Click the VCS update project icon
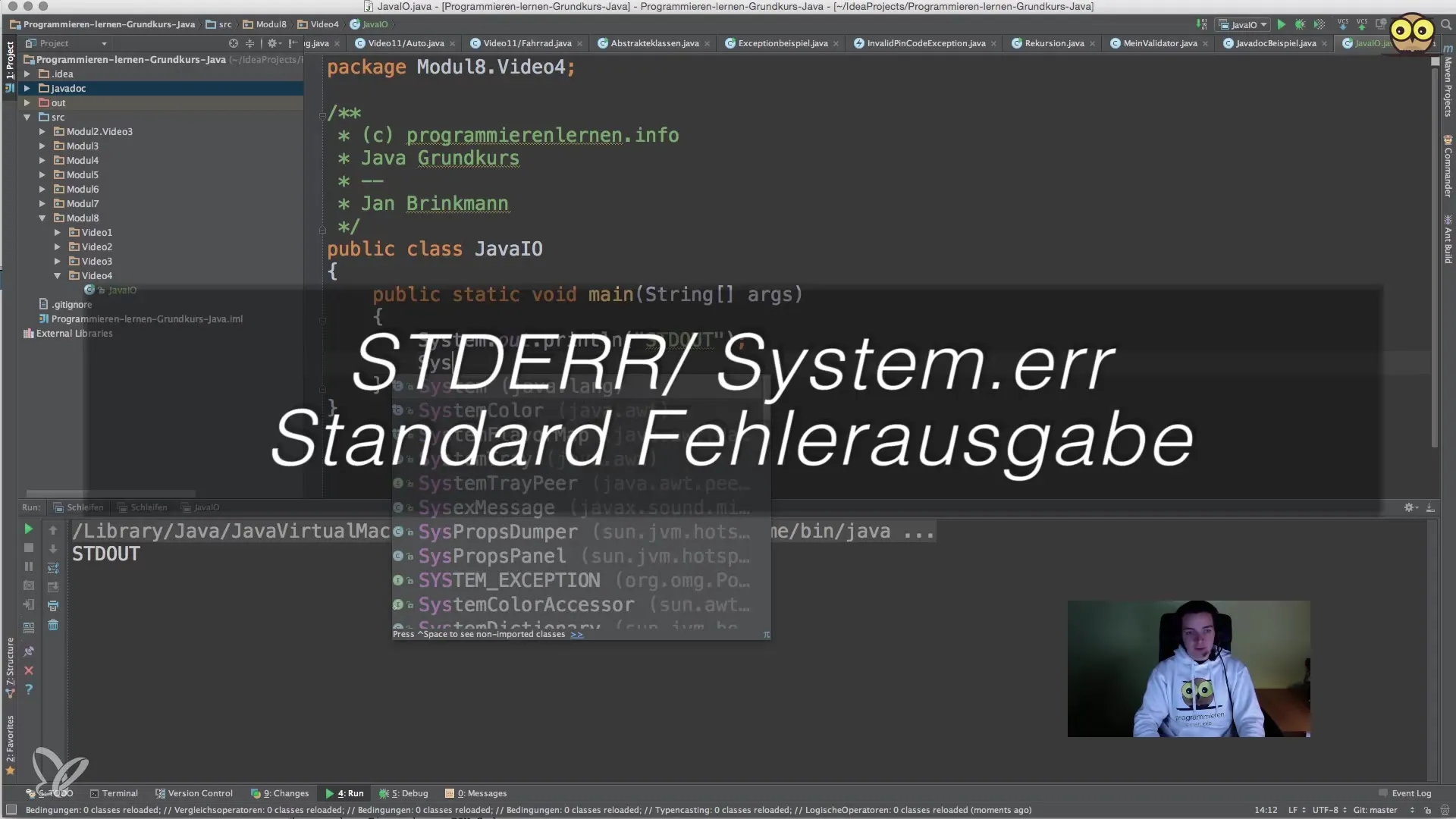The height and width of the screenshot is (819, 1456). point(1343,25)
